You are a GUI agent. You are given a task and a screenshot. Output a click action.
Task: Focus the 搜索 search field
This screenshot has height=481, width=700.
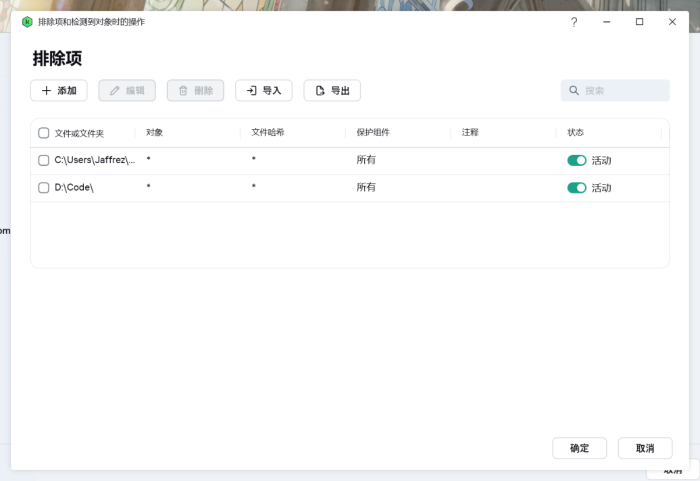point(615,91)
